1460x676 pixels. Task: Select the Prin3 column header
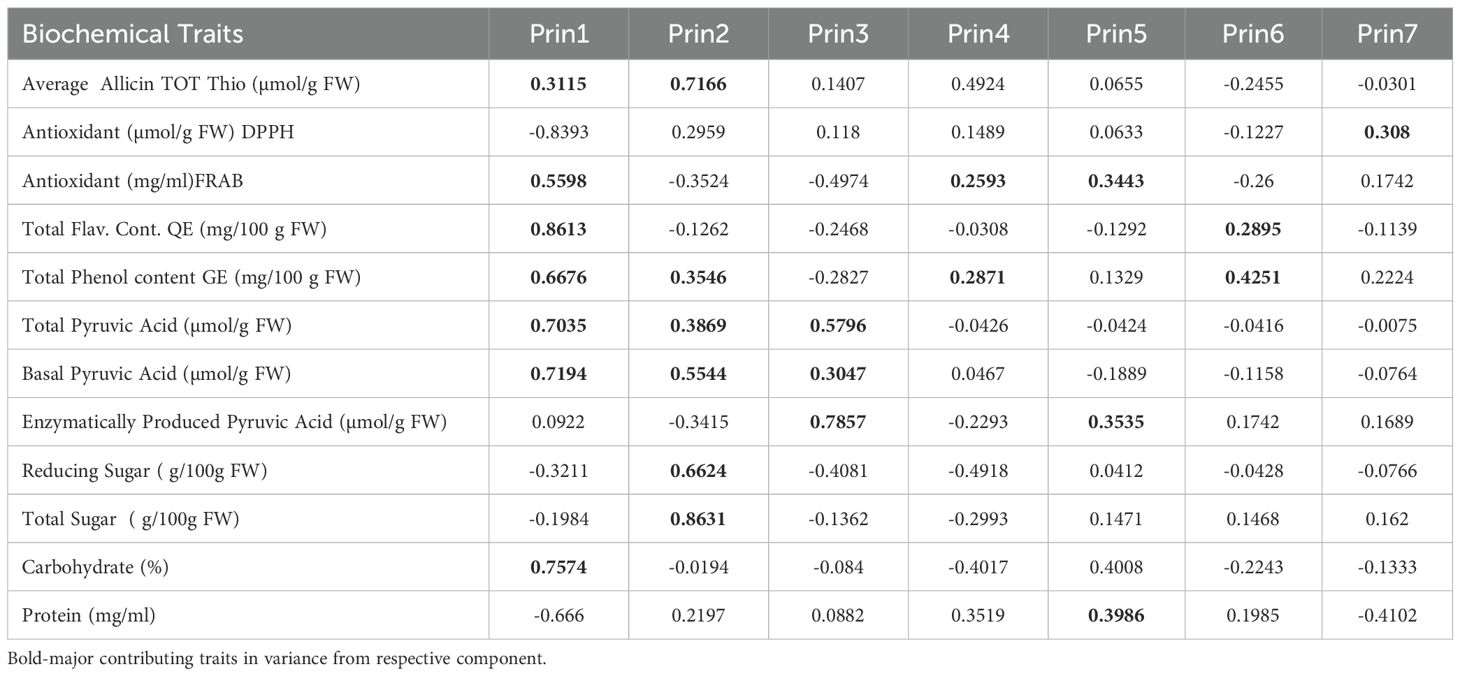pyautogui.click(x=838, y=34)
